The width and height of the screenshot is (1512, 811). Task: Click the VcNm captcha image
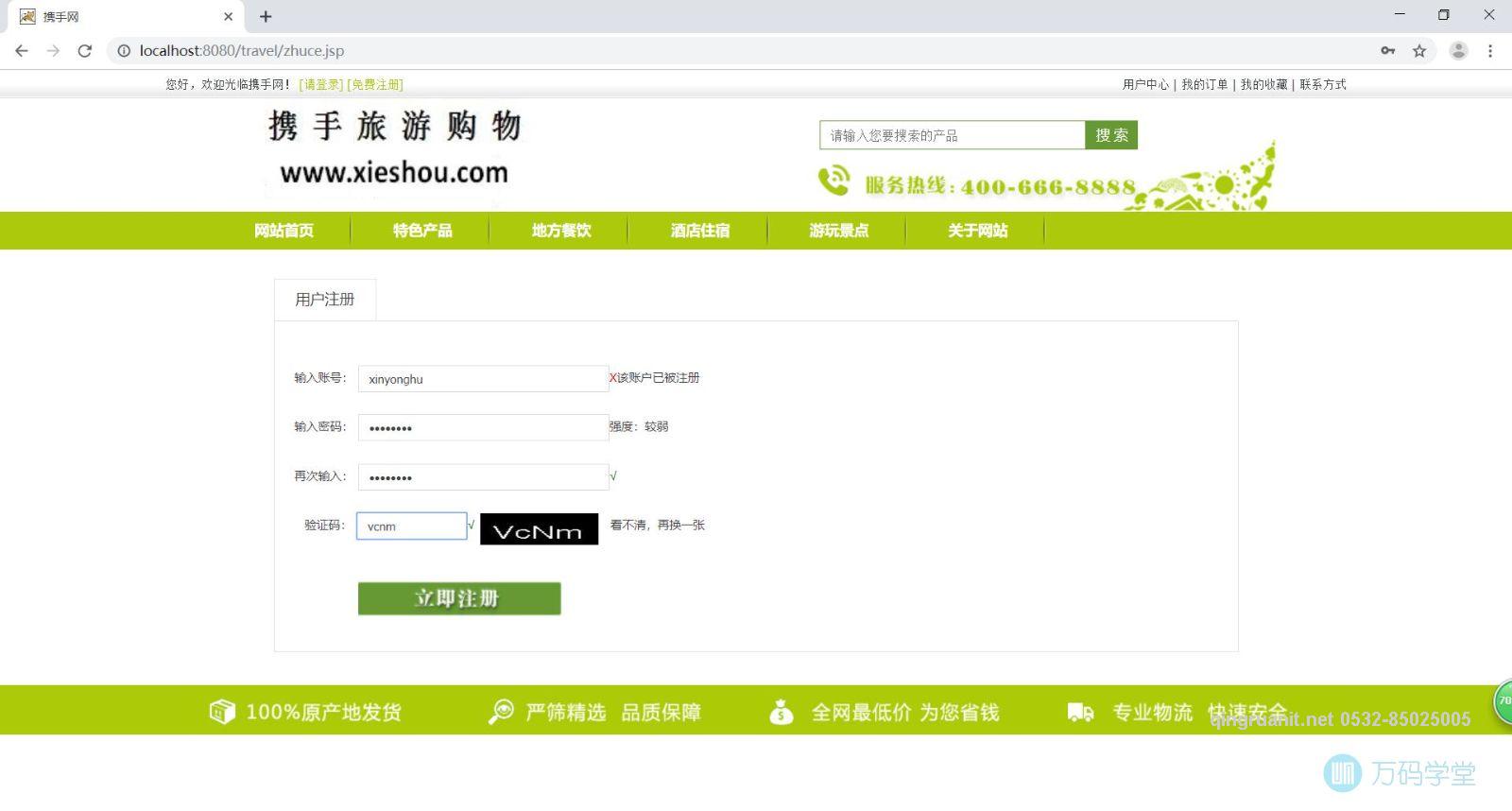[539, 529]
